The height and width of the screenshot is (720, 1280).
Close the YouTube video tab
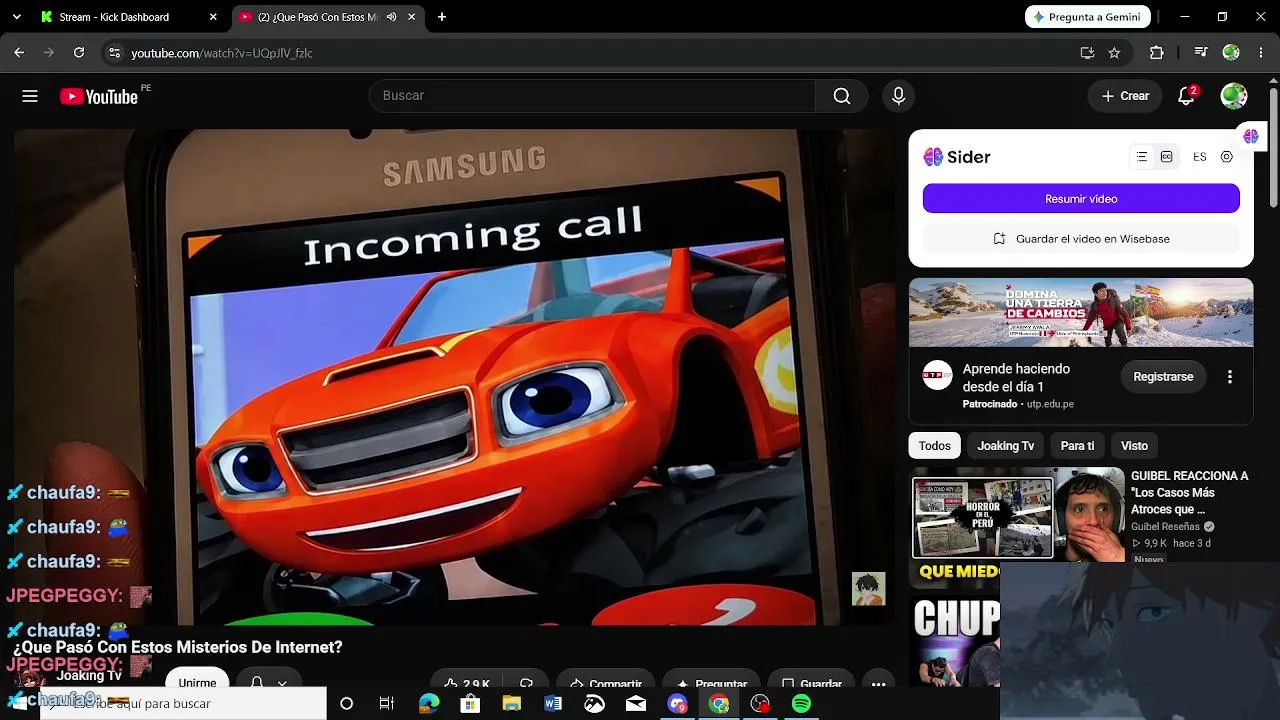(x=411, y=17)
